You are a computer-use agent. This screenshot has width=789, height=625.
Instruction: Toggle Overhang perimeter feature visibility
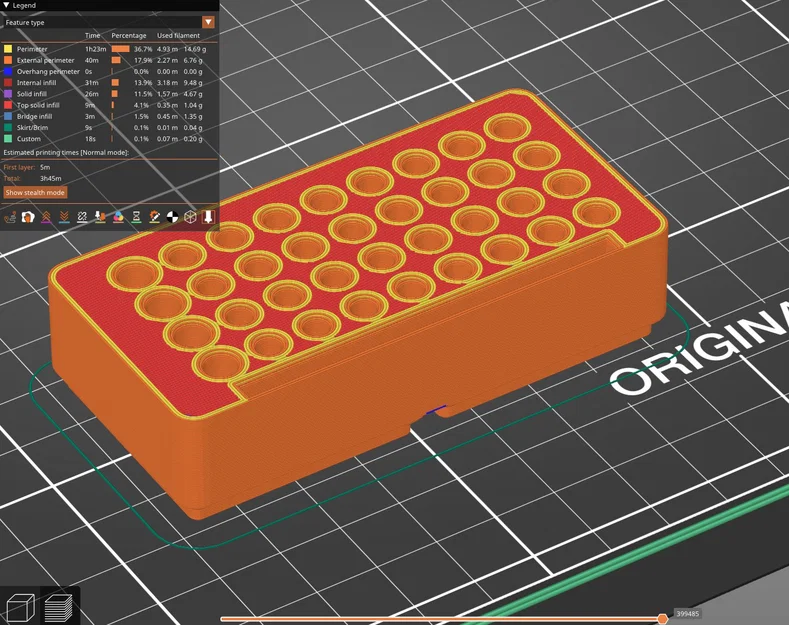105,71
